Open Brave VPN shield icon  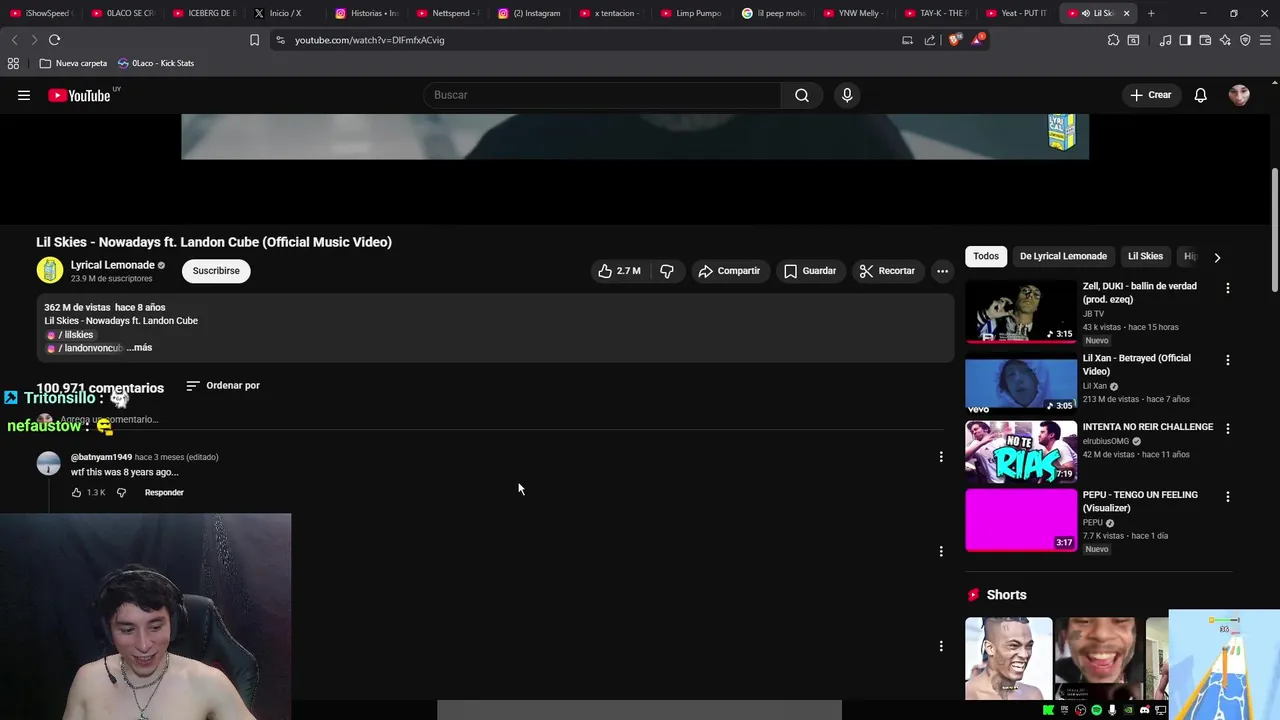1245,40
